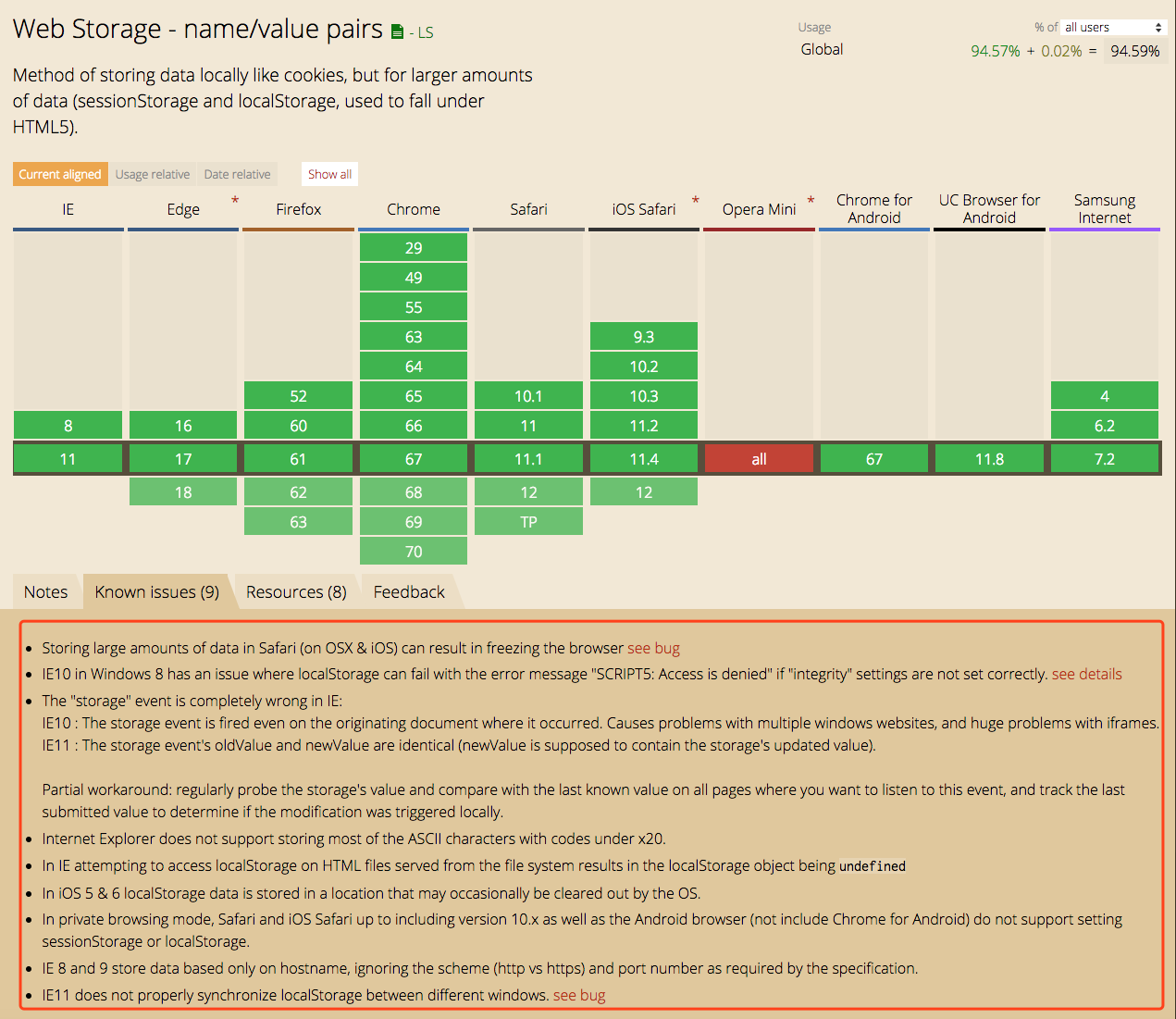The image size is (1176, 1019).
Task: Click the Firefox browser column header
Action: 299,209
